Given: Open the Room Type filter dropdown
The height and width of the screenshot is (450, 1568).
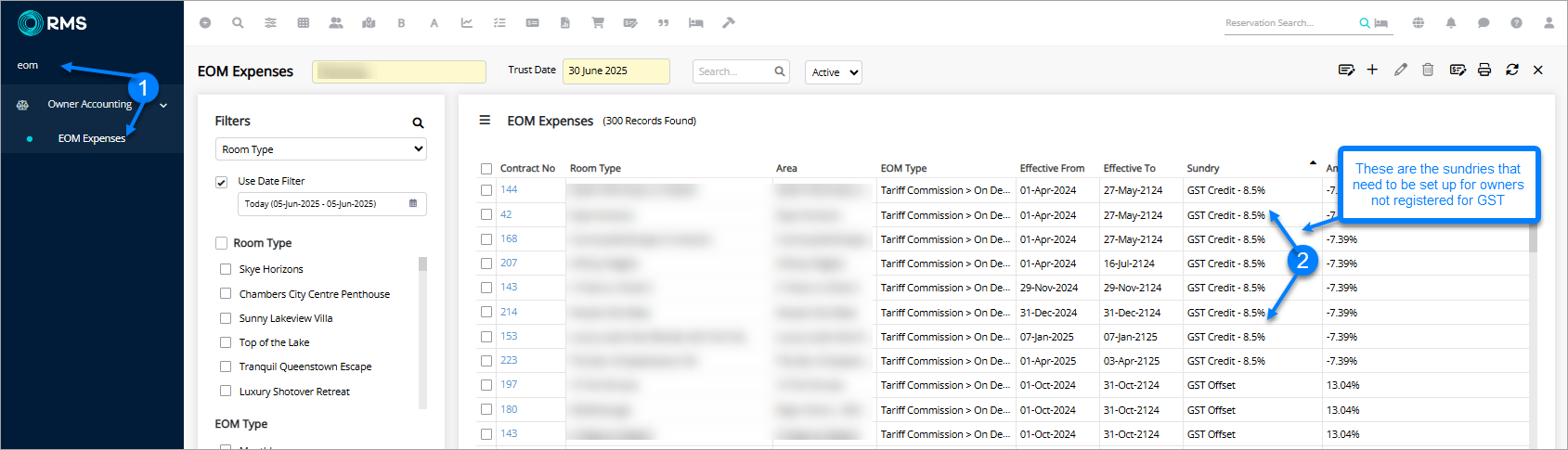Looking at the screenshot, I should point(320,149).
